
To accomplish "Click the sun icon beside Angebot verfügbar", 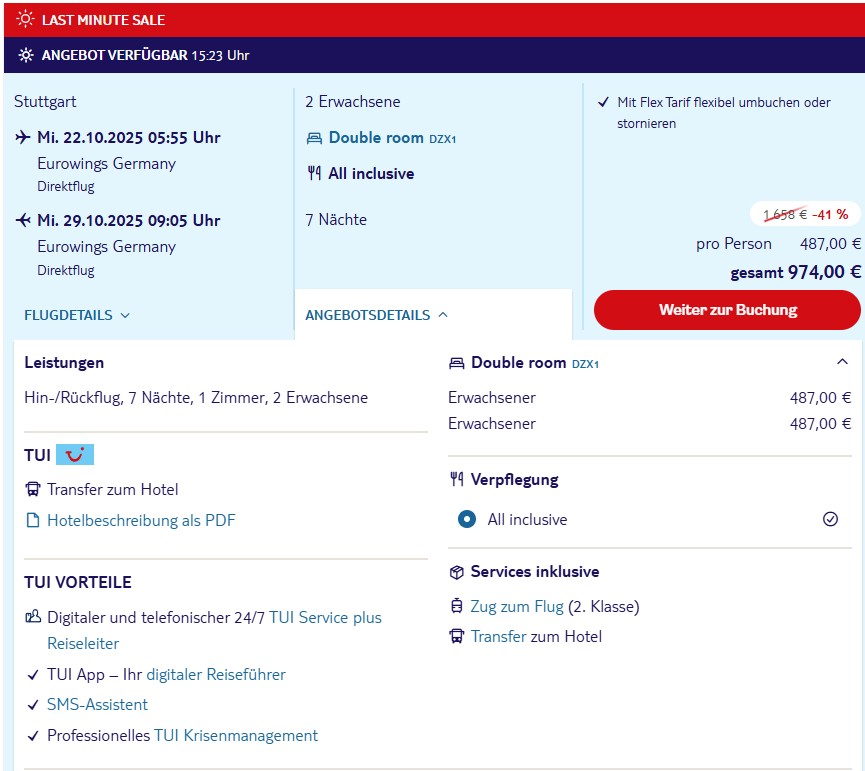I will click(x=25, y=55).
